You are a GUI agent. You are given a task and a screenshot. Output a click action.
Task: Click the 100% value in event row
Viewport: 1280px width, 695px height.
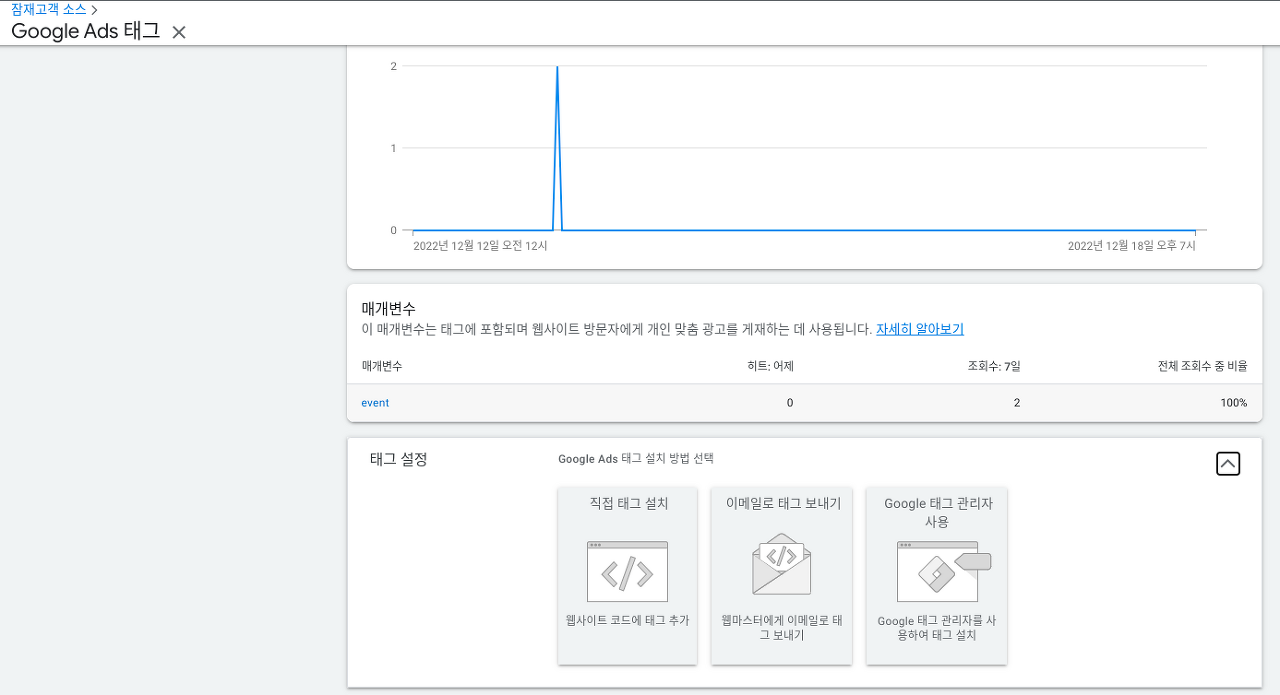click(1233, 403)
